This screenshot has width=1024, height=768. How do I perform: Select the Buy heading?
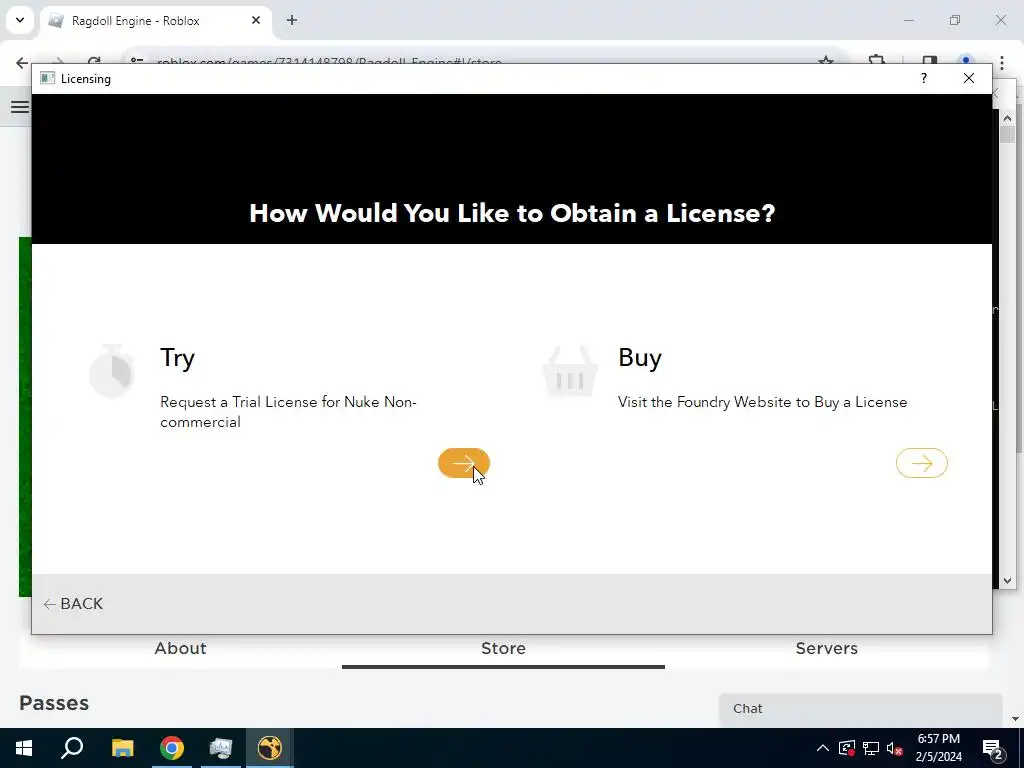click(640, 358)
